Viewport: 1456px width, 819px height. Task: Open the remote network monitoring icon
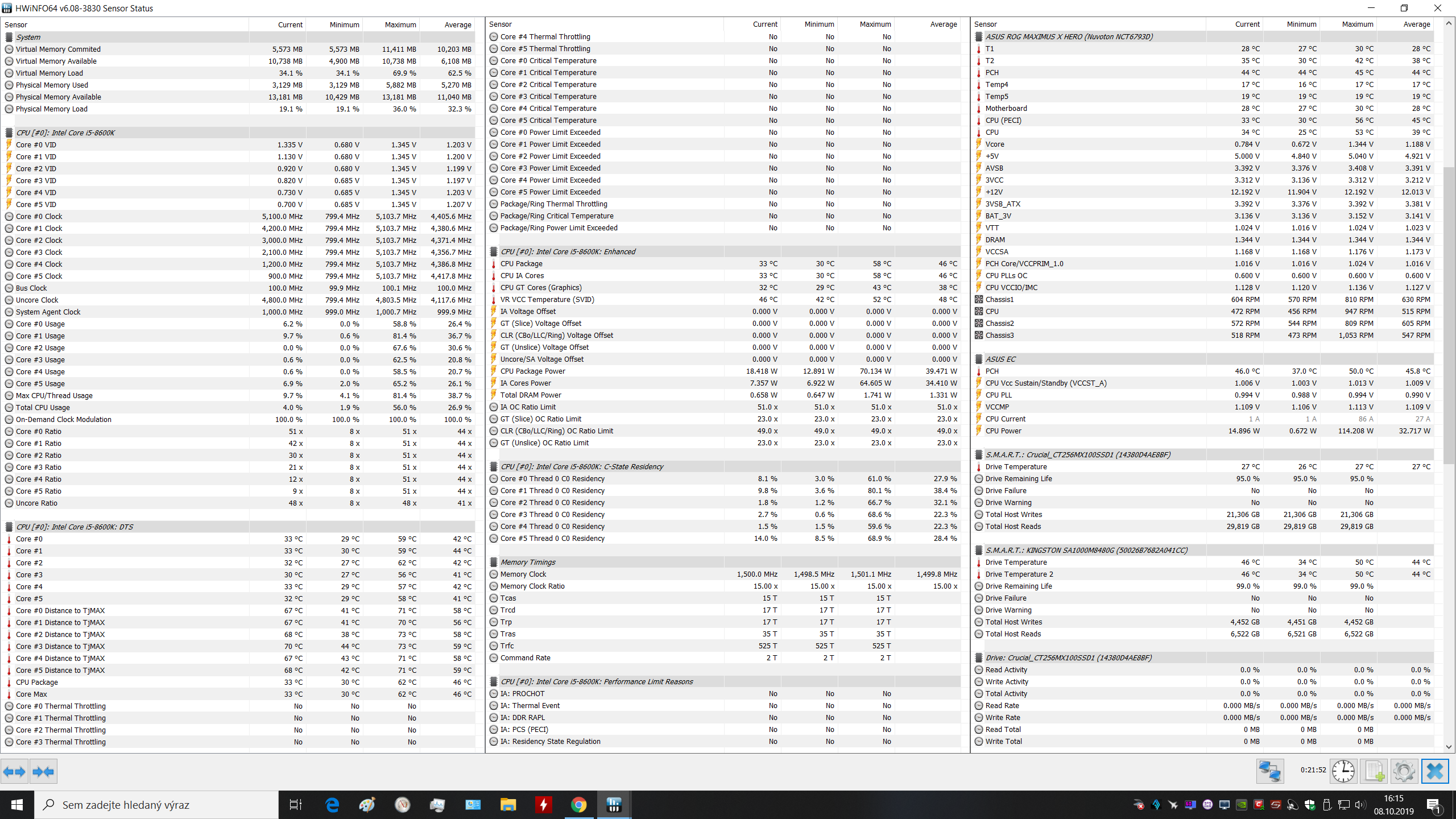pos(1269,771)
